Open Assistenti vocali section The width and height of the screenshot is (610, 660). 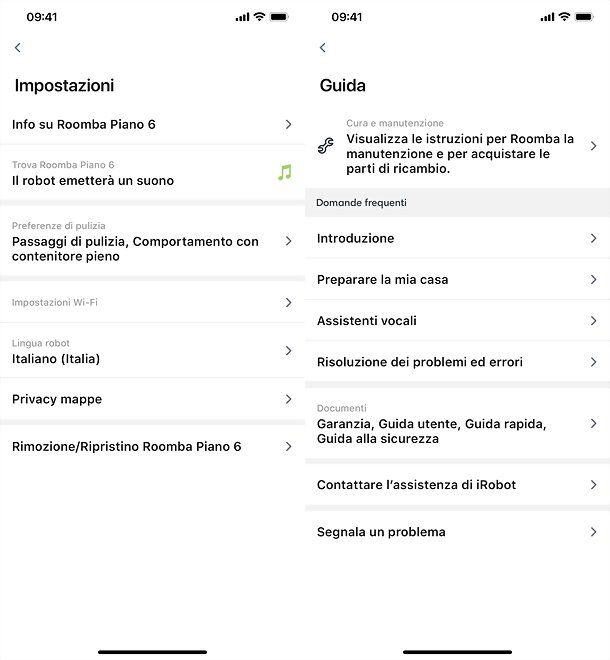tap(456, 321)
